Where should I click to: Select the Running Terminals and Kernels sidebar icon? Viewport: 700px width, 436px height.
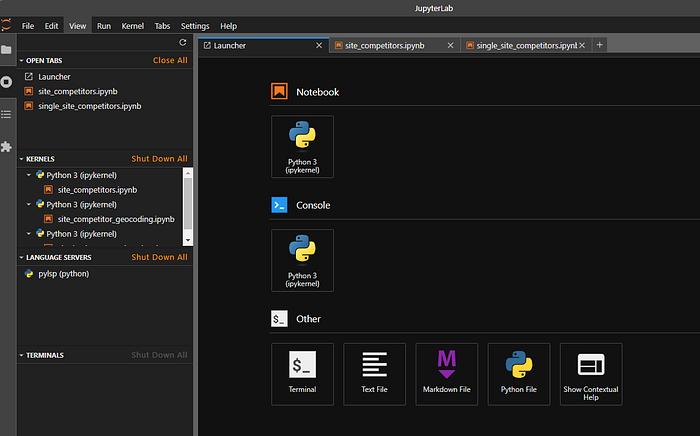click(6, 82)
